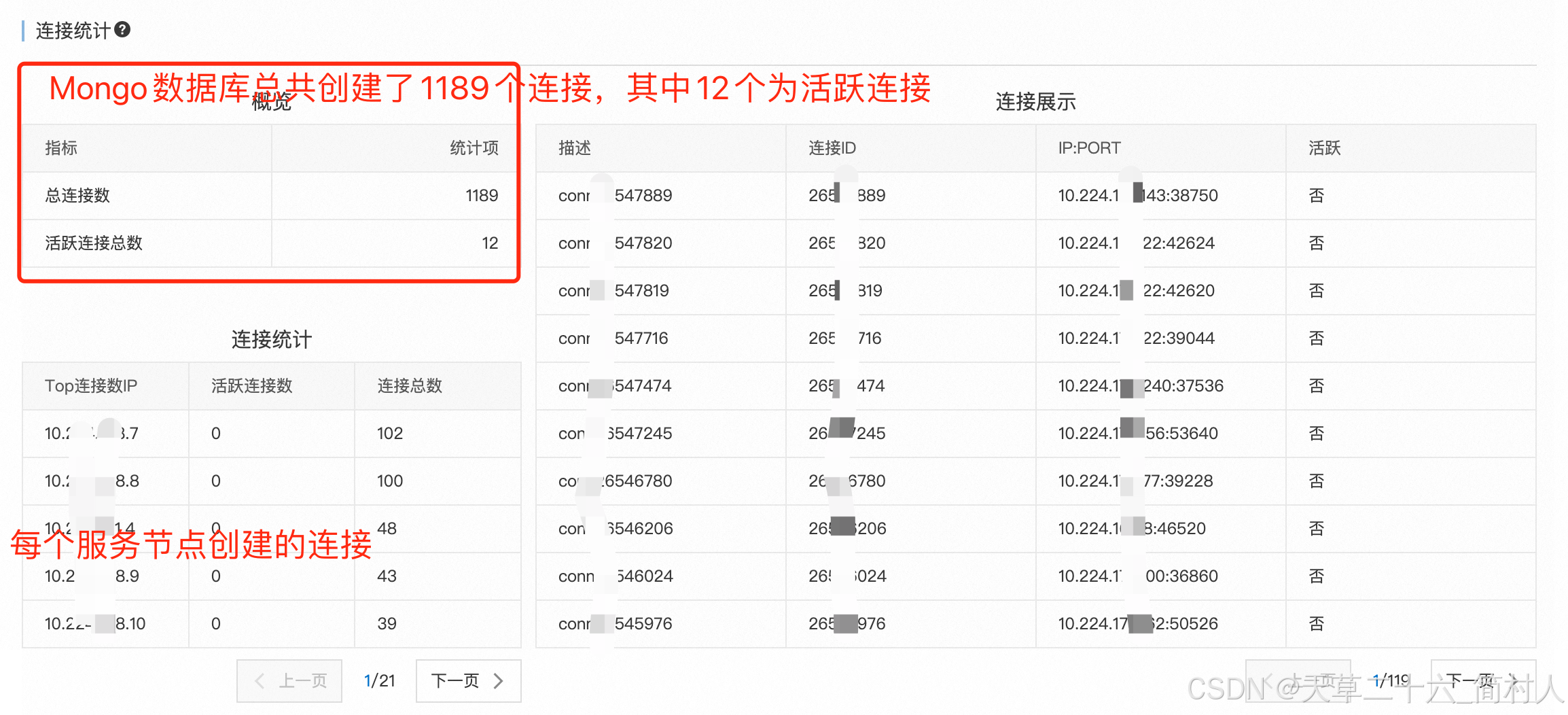Viewport: 1568px width, 715px height.
Task: Click the 1/21 page indicator
Action: tap(379, 680)
